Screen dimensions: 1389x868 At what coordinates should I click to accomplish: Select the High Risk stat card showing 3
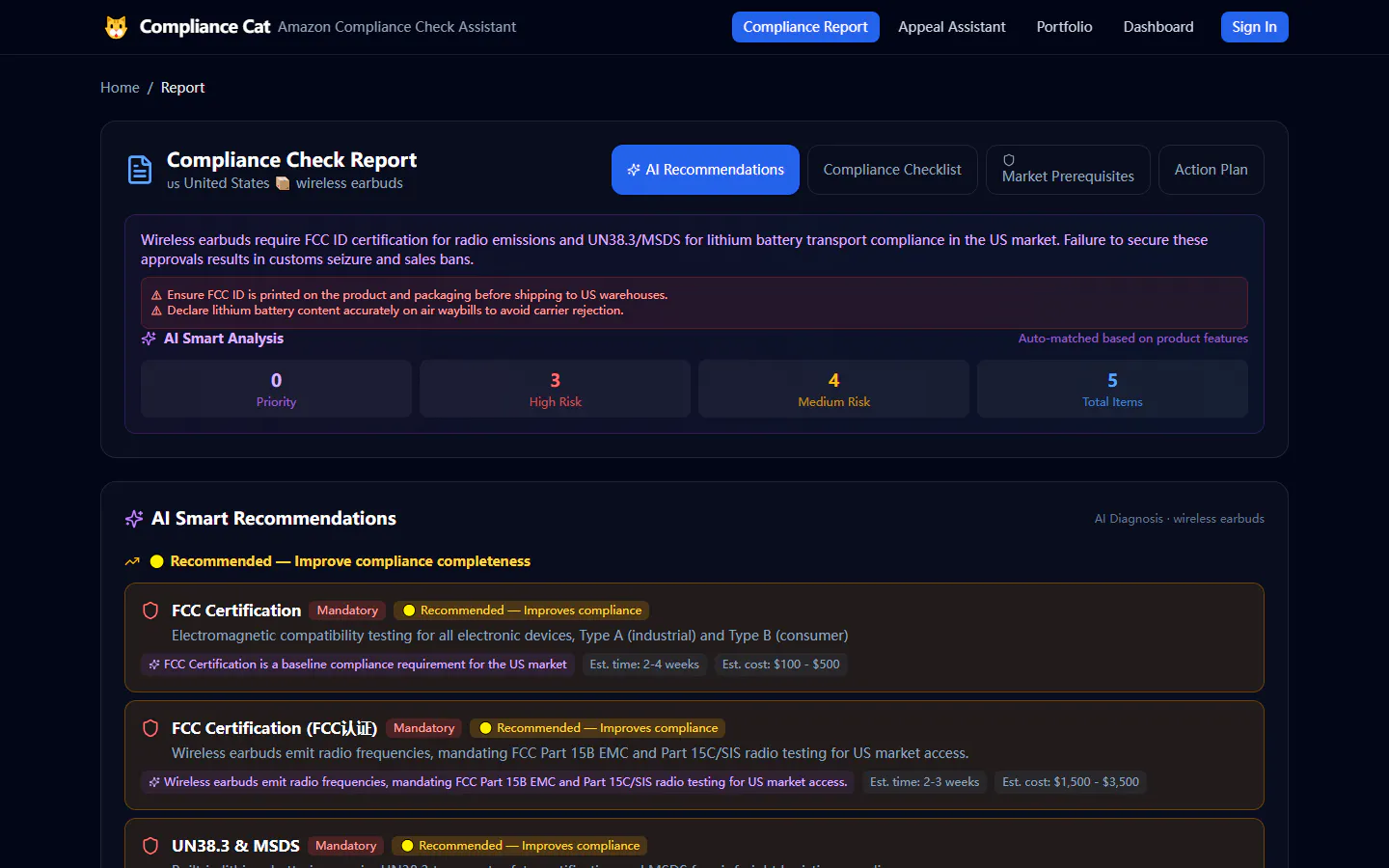point(555,389)
